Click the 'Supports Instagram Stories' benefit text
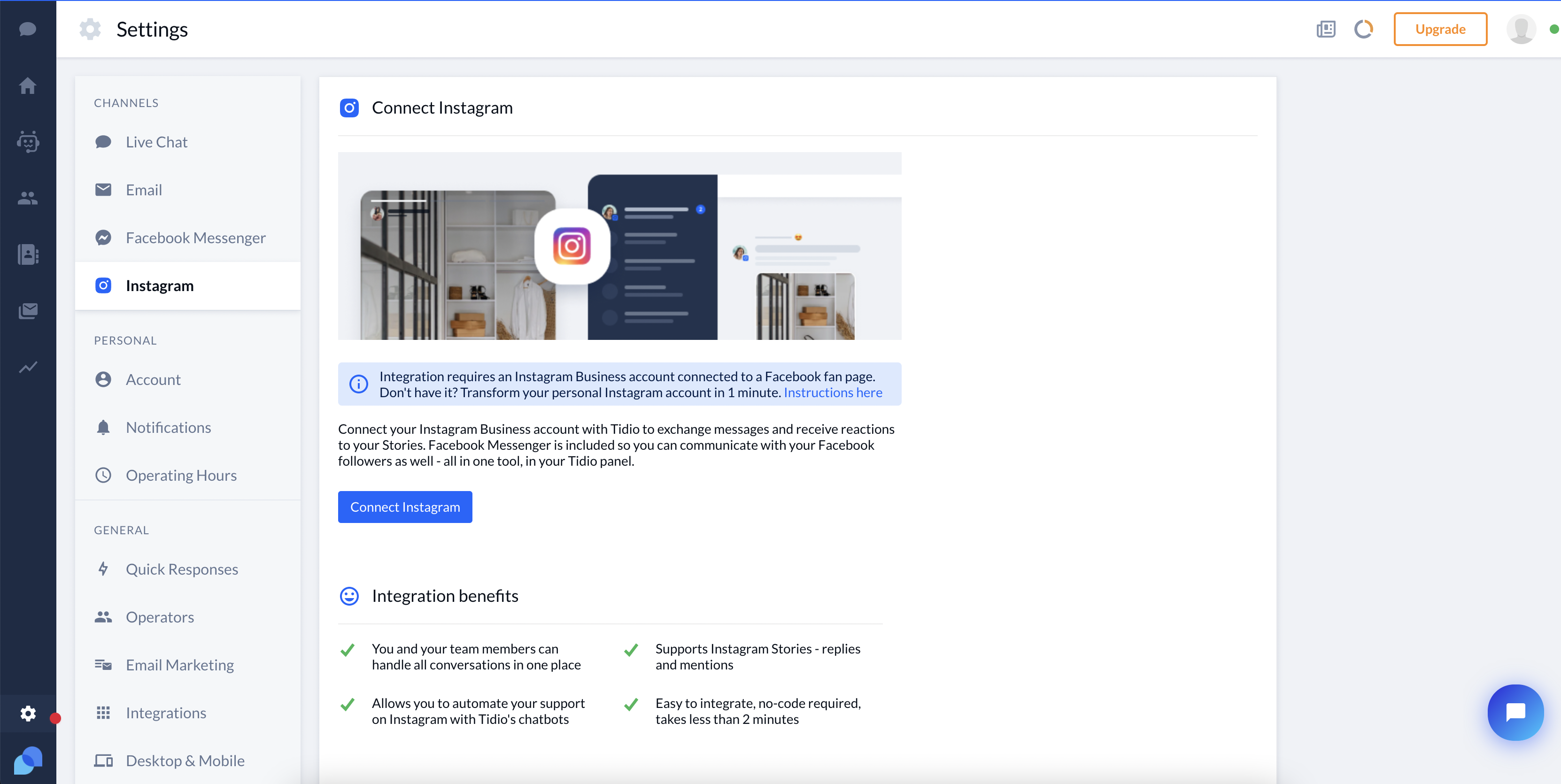This screenshot has height=784, width=1561. click(757, 657)
